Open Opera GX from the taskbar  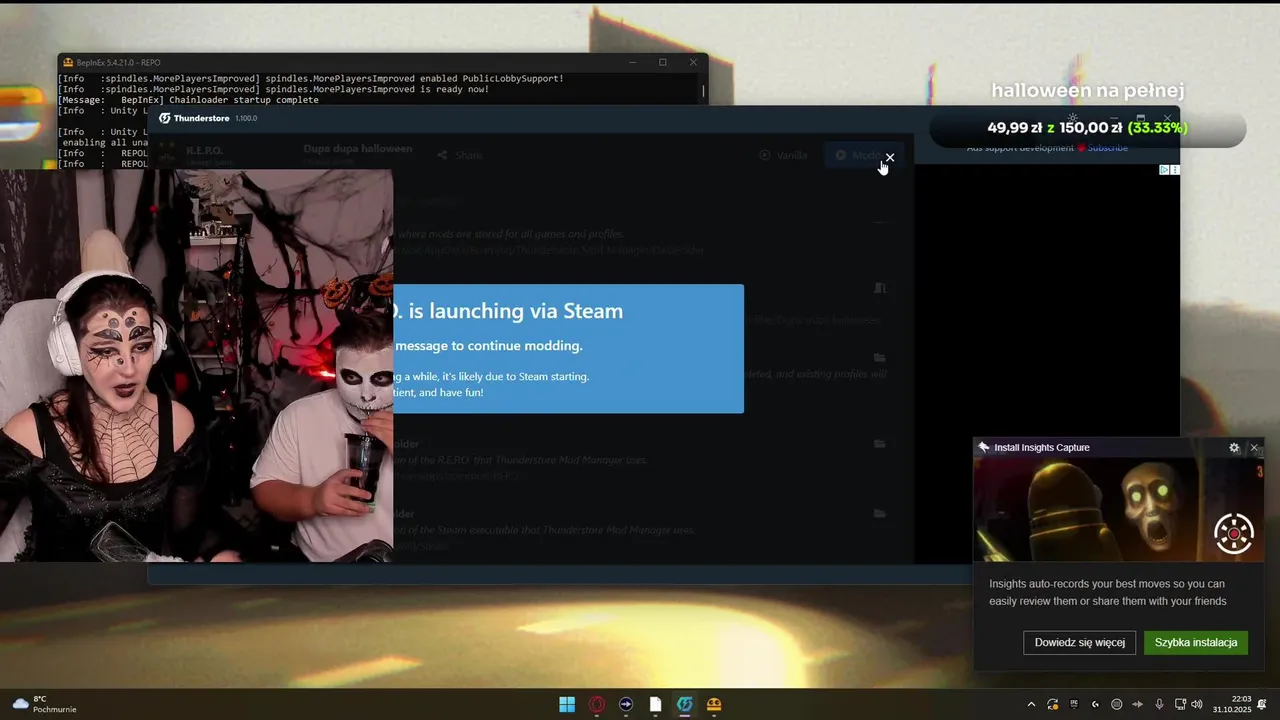(x=596, y=704)
